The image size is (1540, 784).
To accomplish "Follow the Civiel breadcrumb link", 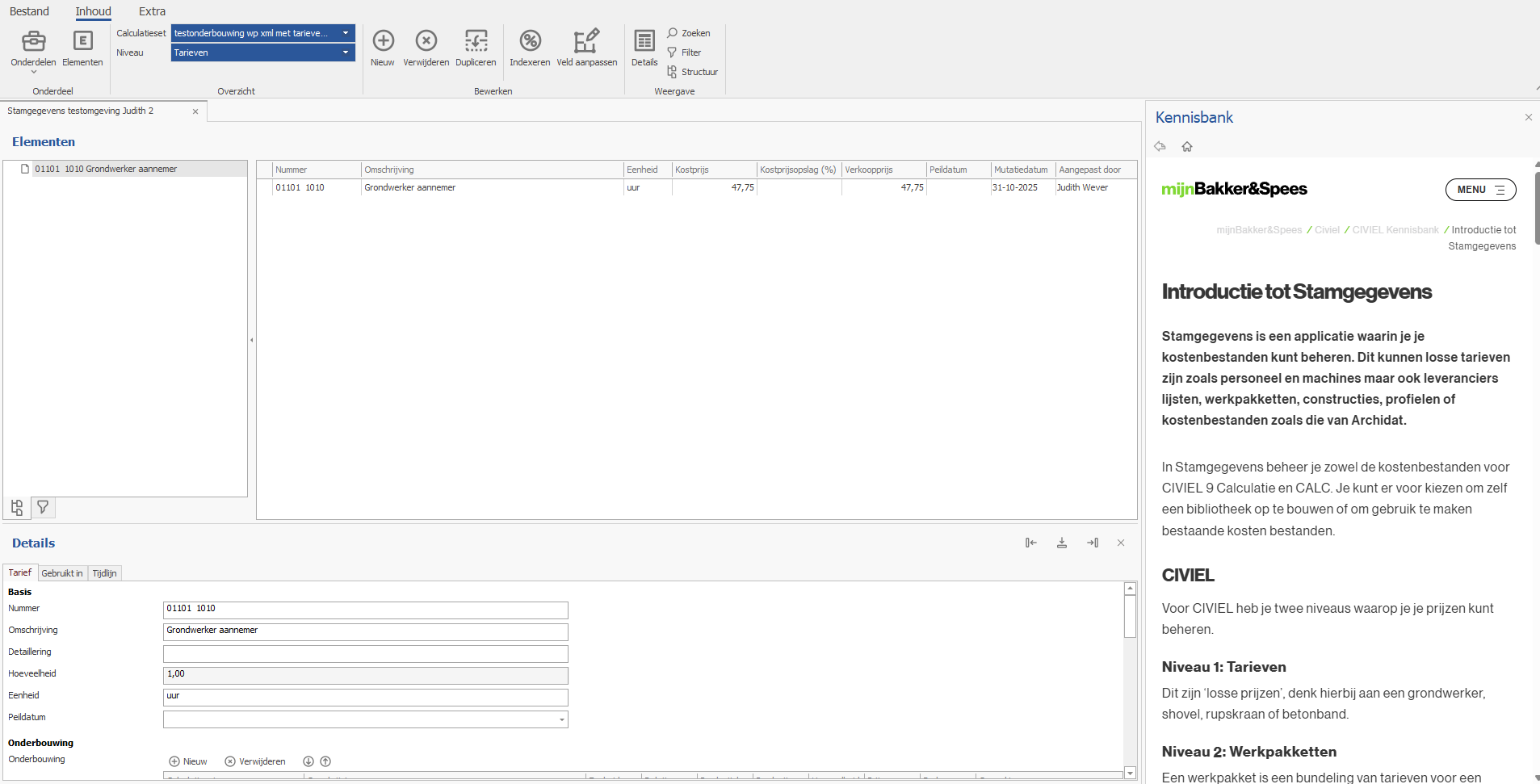I will pos(1327,230).
